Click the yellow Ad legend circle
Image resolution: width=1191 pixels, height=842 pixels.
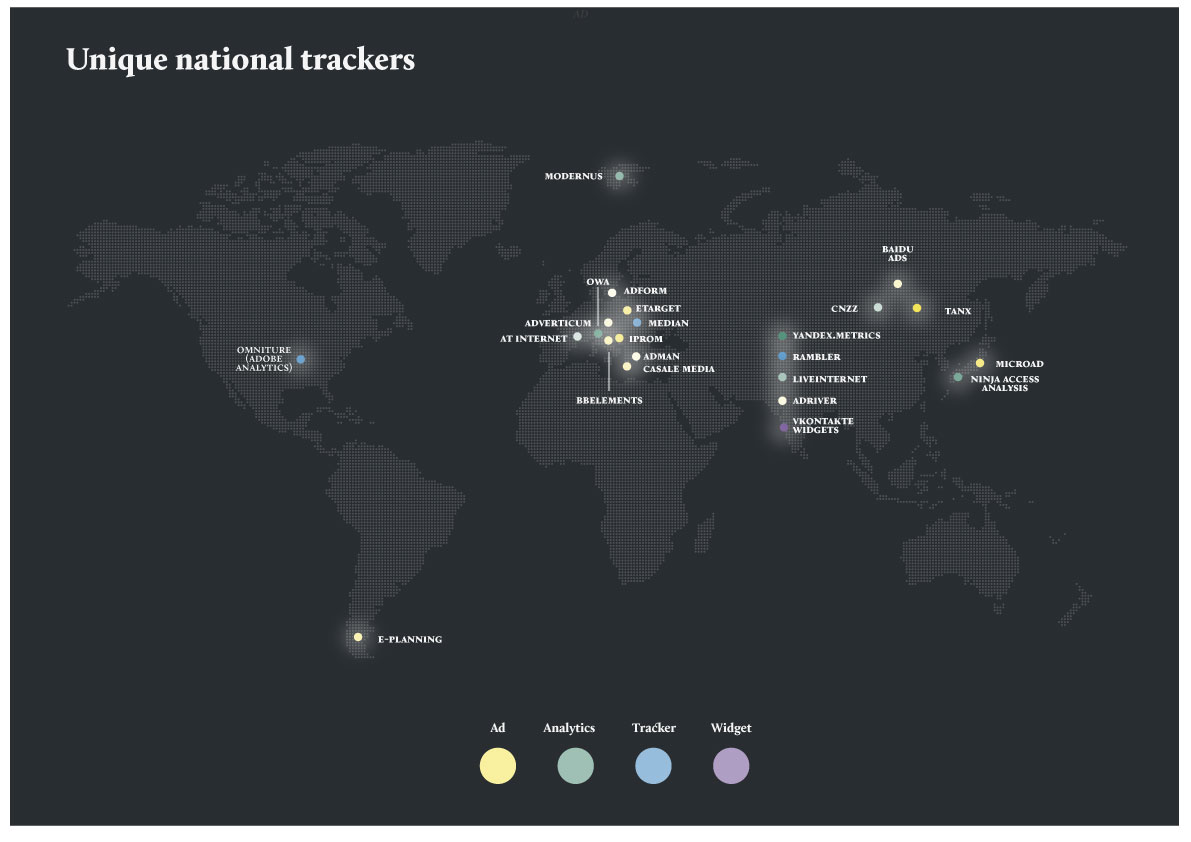(498, 765)
